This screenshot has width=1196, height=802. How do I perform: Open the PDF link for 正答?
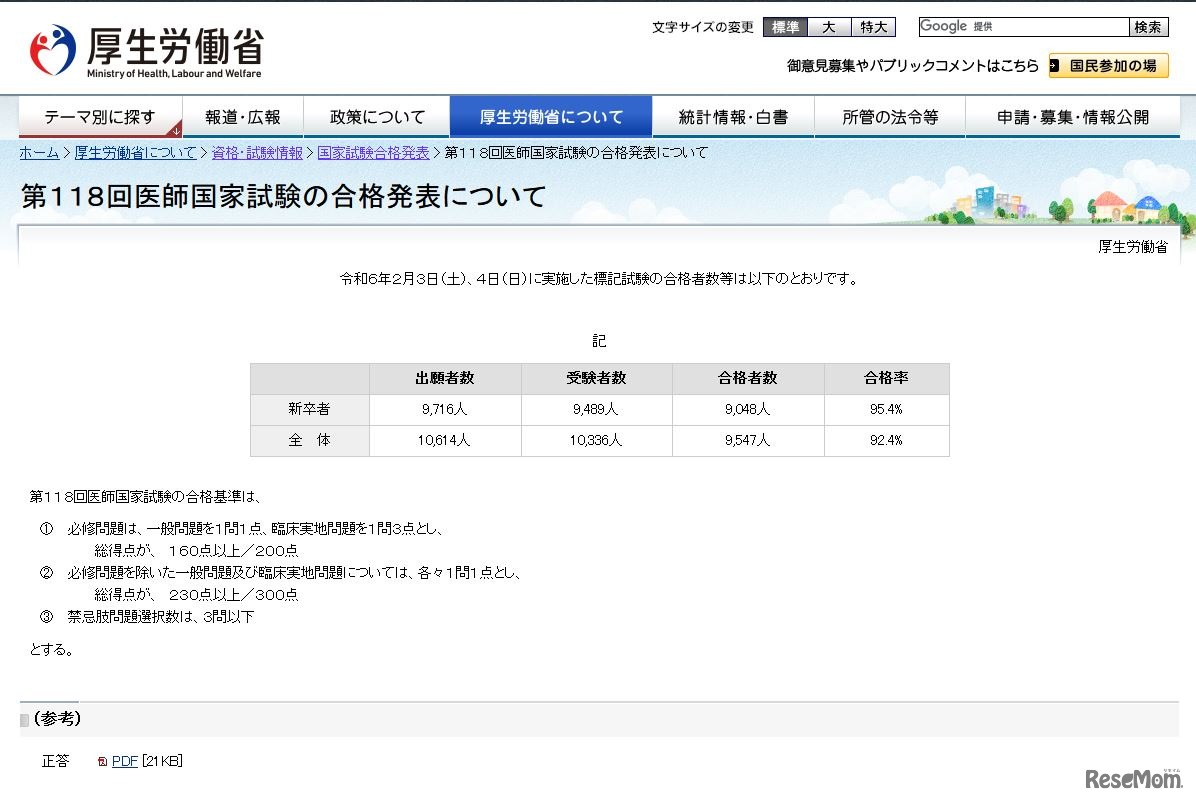point(124,762)
